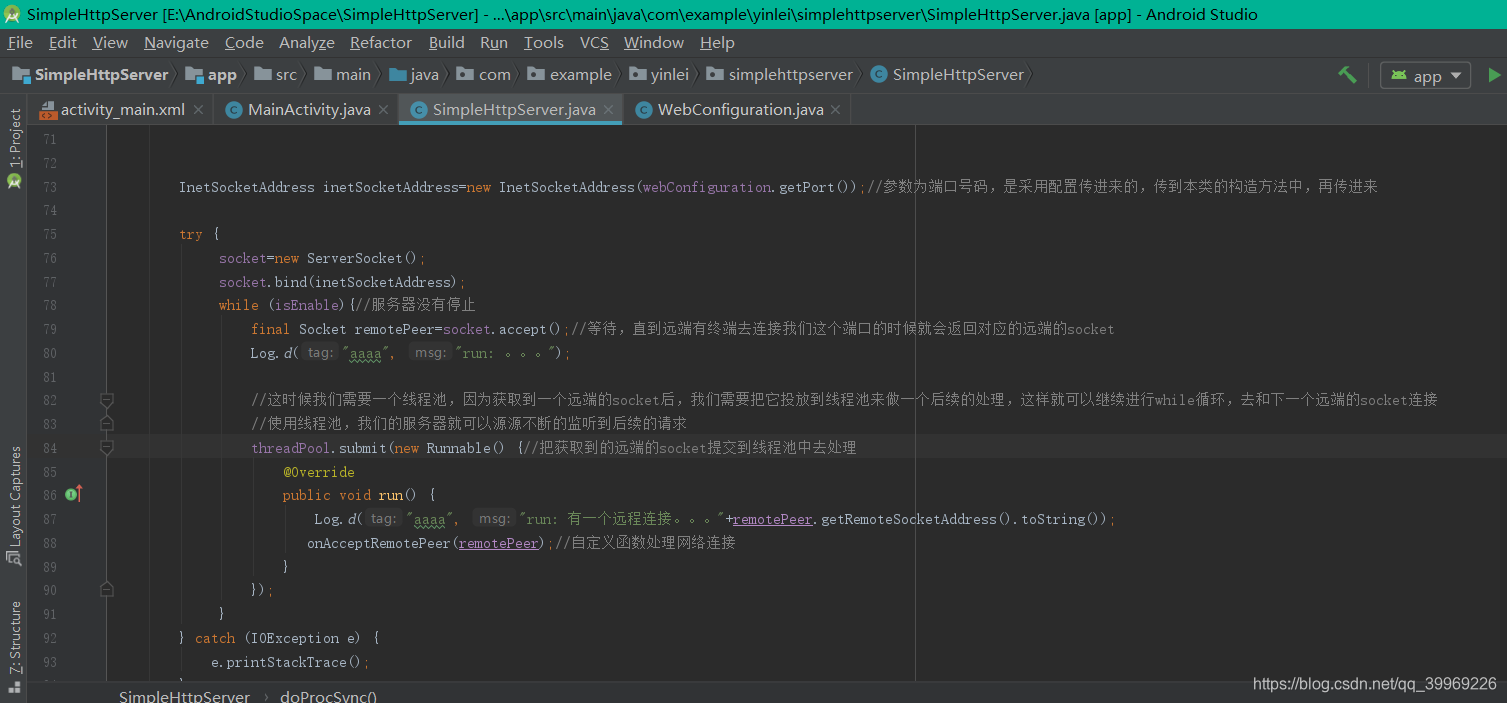Viewport: 1507px width, 703px height.
Task: Open the 1: Project tool window
Action: [14, 138]
